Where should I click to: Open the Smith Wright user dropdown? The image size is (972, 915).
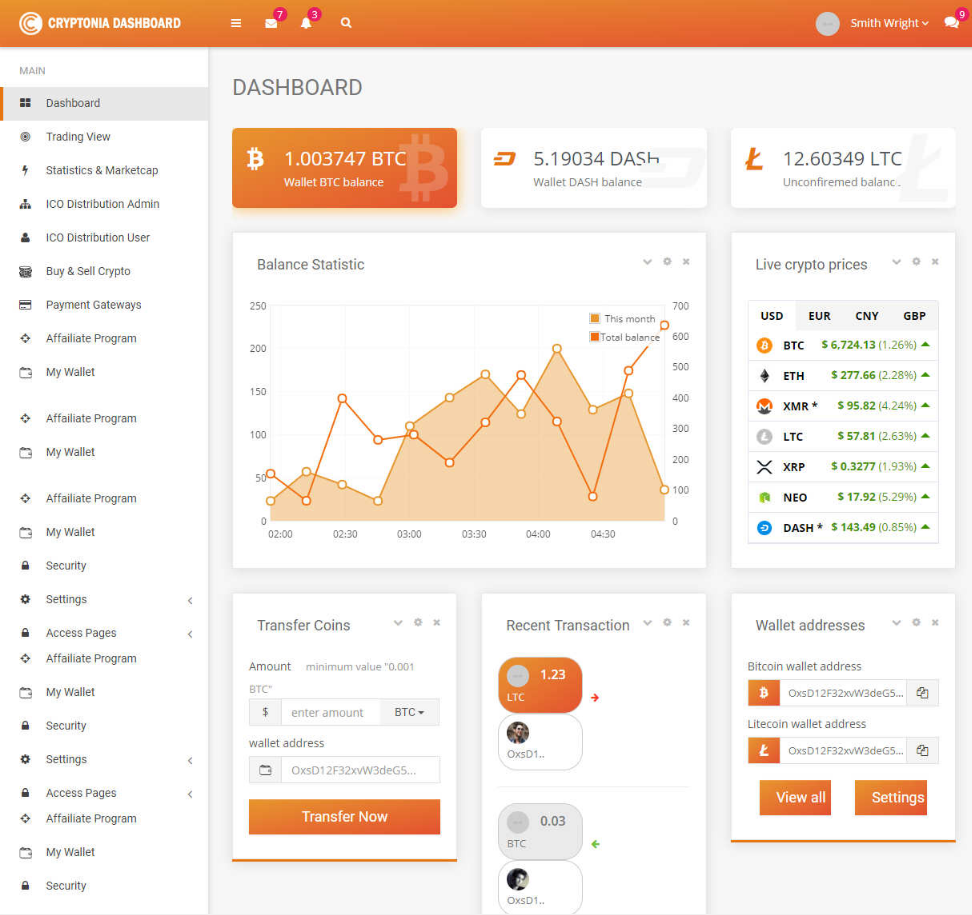889,23
